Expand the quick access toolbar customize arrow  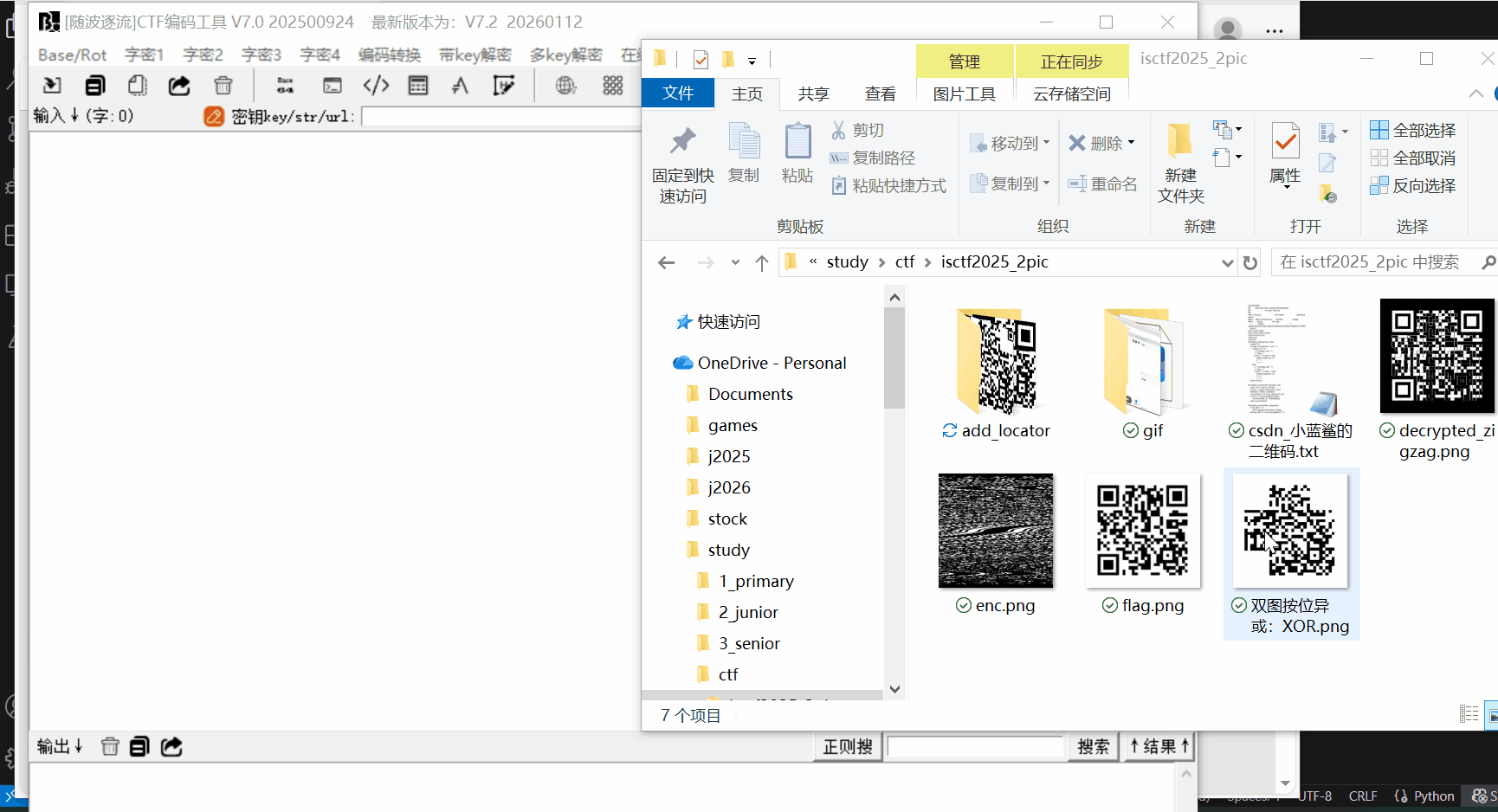point(752,61)
